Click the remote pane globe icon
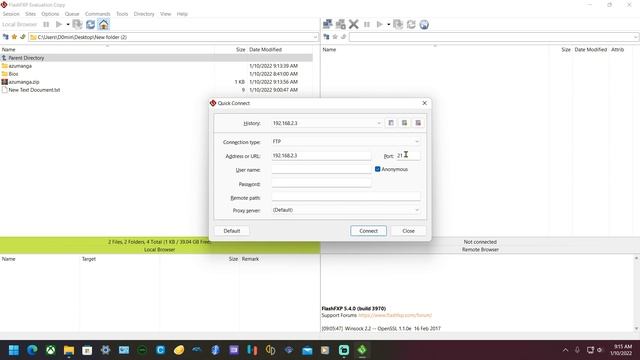640x360 pixels. pos(424,24)
